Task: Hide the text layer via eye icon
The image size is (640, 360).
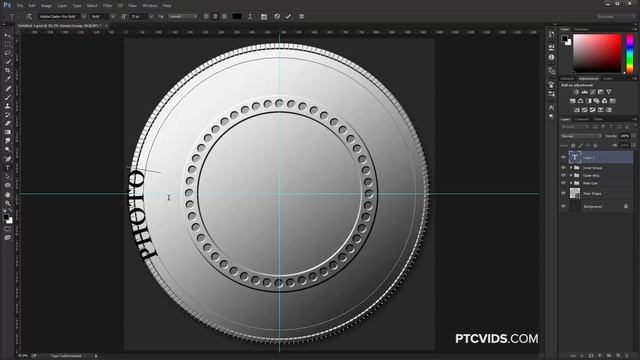Action: tap(564, 157)
